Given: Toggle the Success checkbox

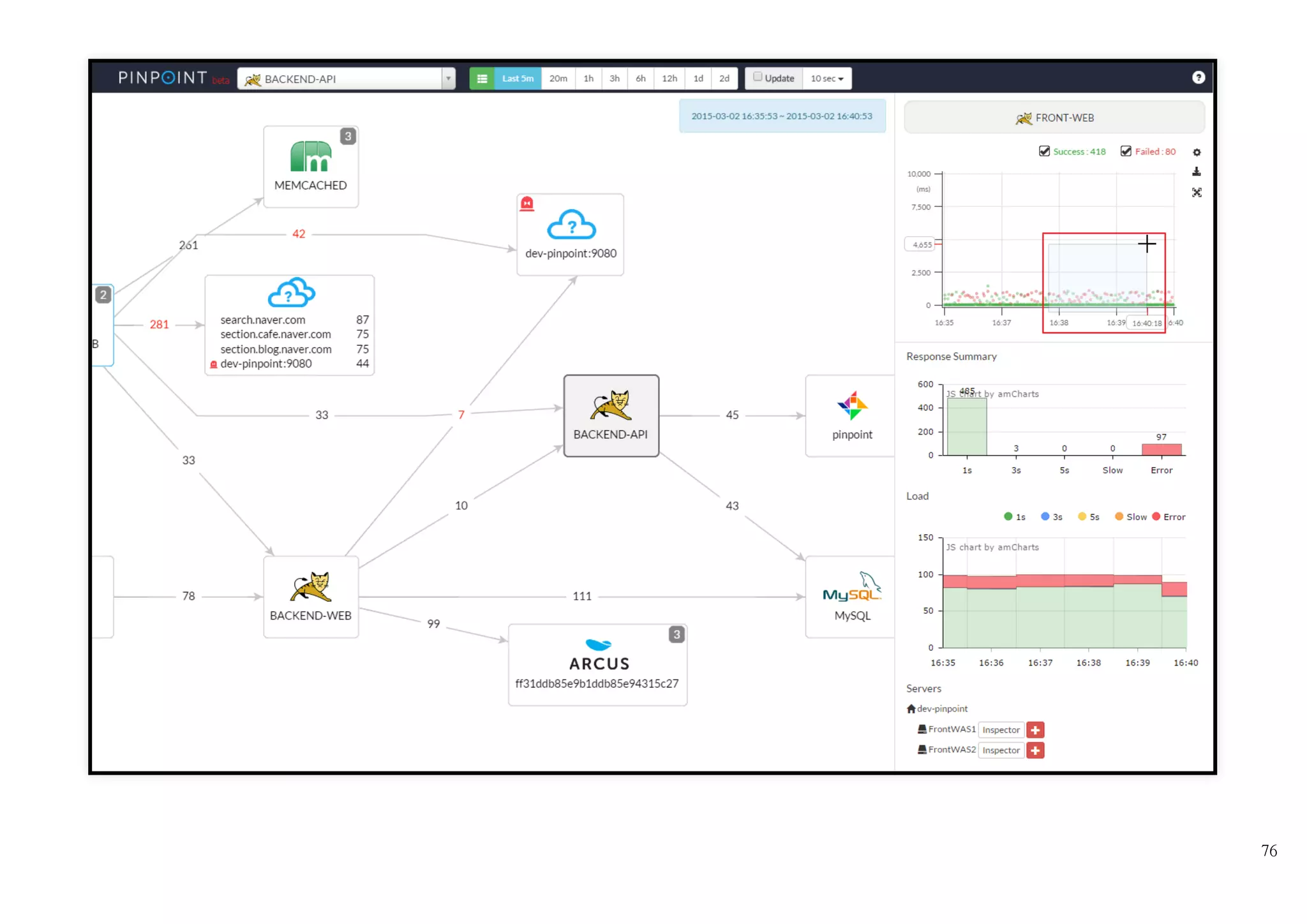Looking at the screenshot, I should (1044, 151).
